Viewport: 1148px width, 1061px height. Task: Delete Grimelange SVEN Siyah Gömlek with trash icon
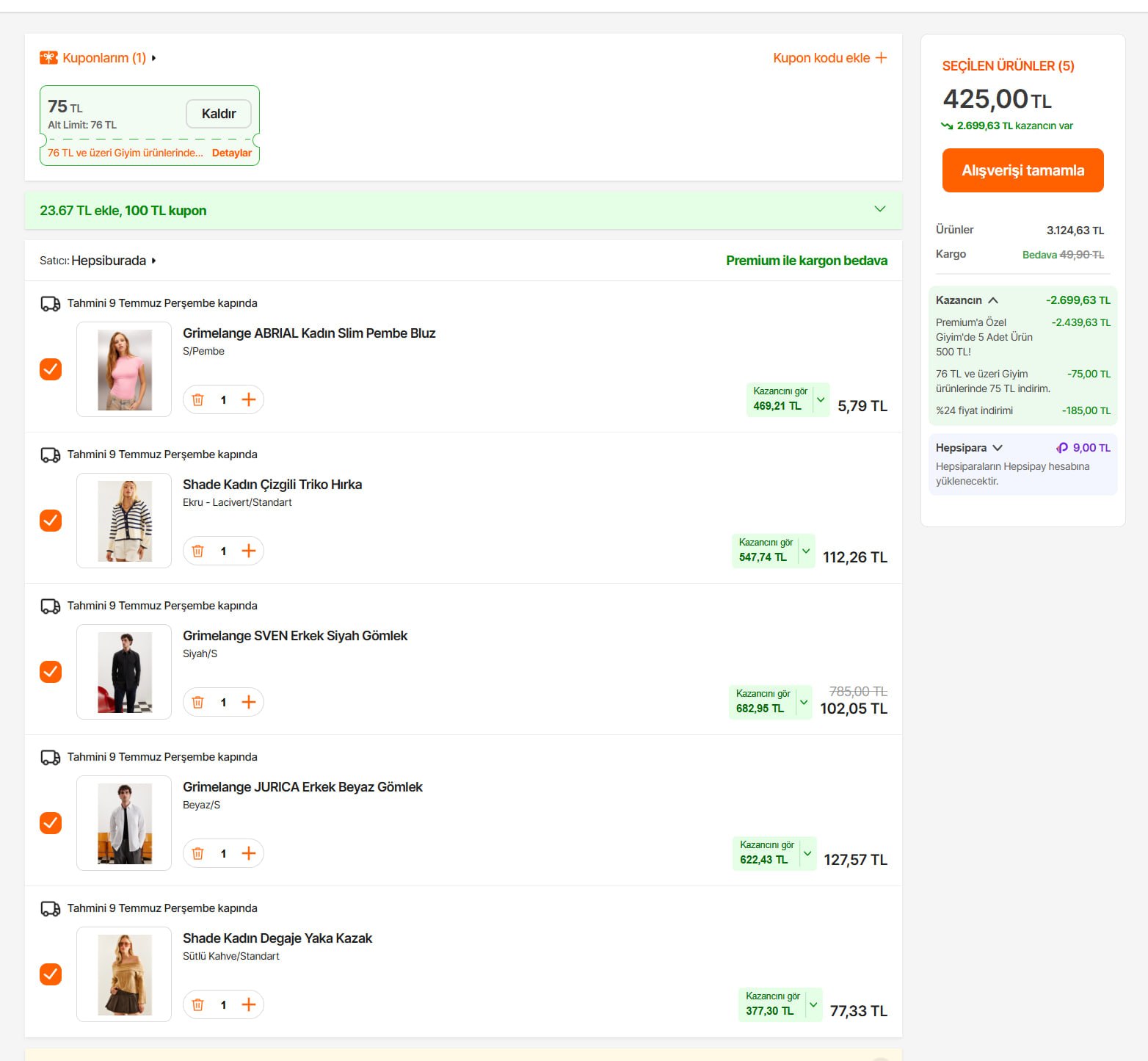(197, 702)
